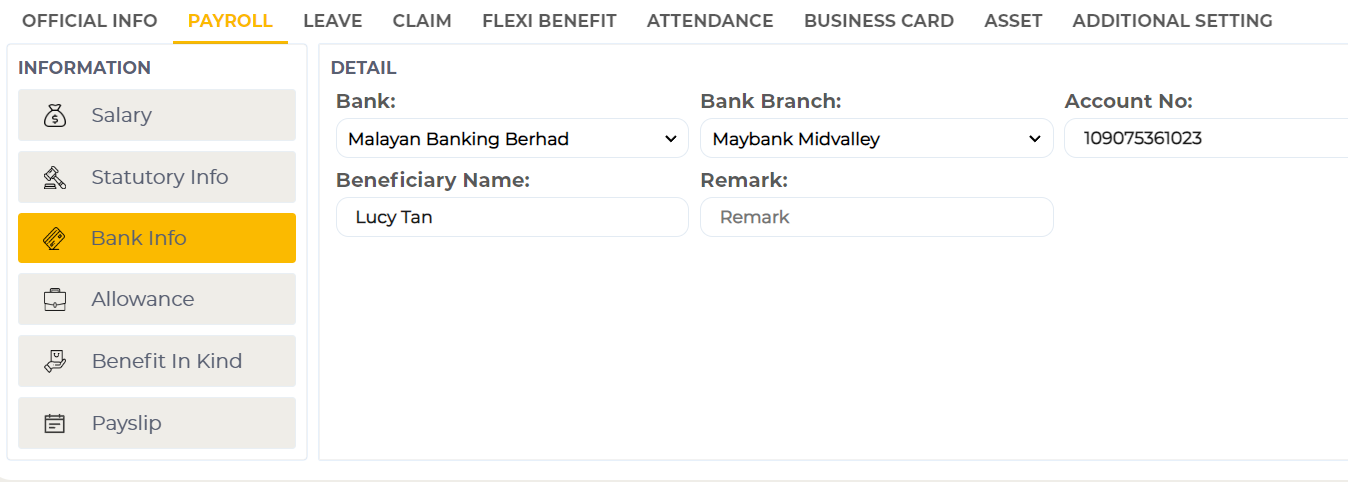Open the Leave tab
Screen dimensions: 1348x482
point(333,21)
